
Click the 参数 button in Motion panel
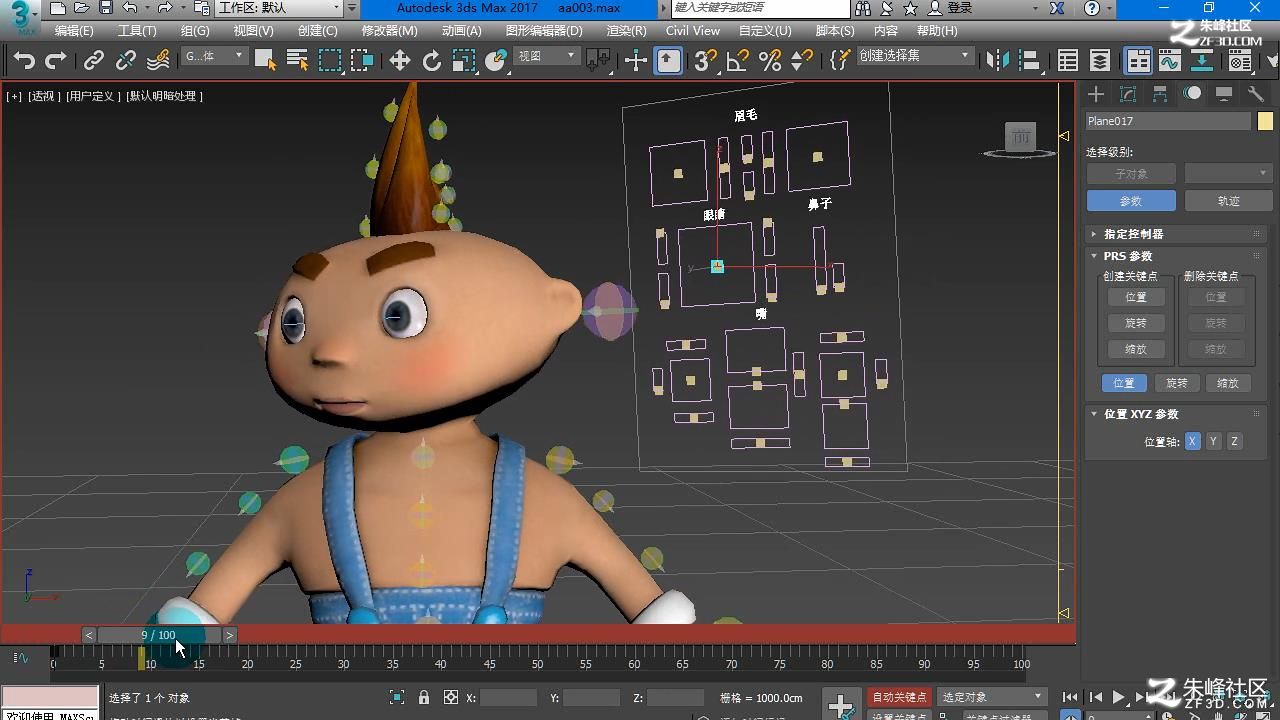click(1130, 201)
